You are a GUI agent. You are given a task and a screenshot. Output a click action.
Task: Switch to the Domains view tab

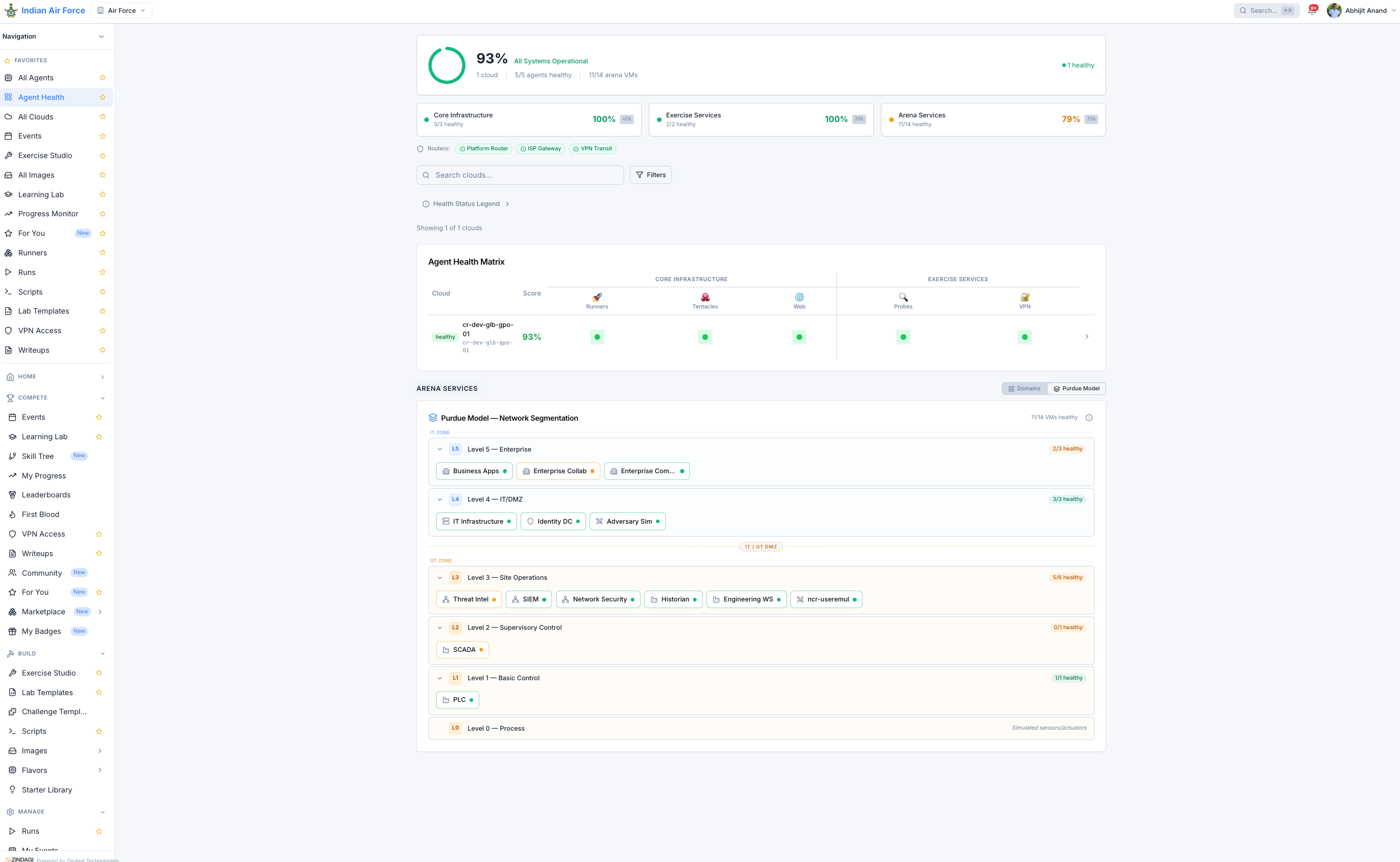[x=1024, y=388]
